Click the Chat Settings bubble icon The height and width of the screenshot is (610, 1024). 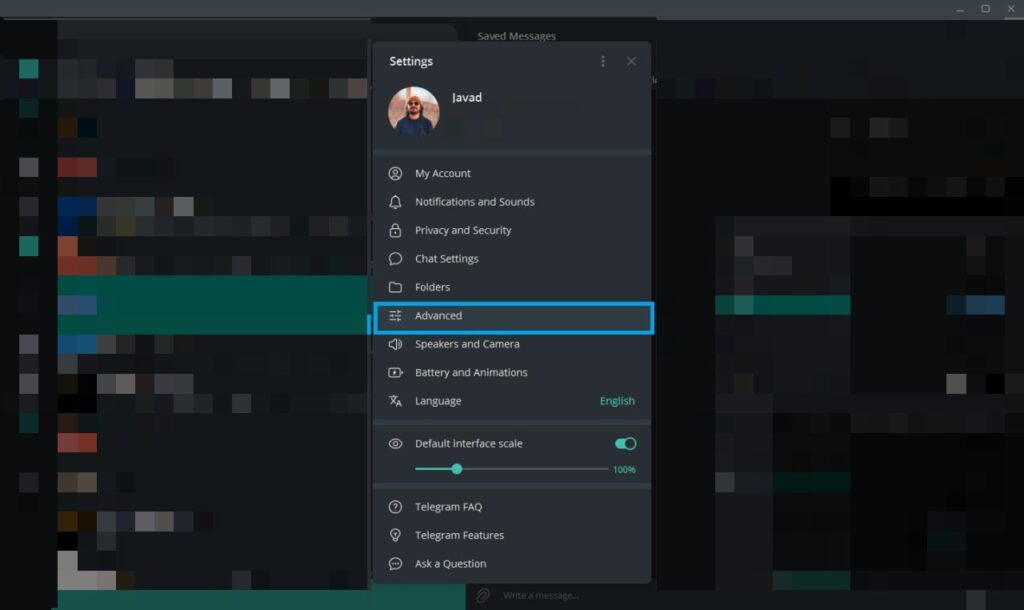tap(395, 259)
